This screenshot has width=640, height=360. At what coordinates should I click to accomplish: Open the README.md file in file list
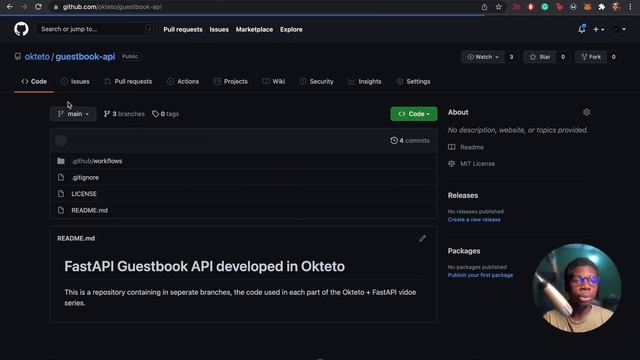89,210
